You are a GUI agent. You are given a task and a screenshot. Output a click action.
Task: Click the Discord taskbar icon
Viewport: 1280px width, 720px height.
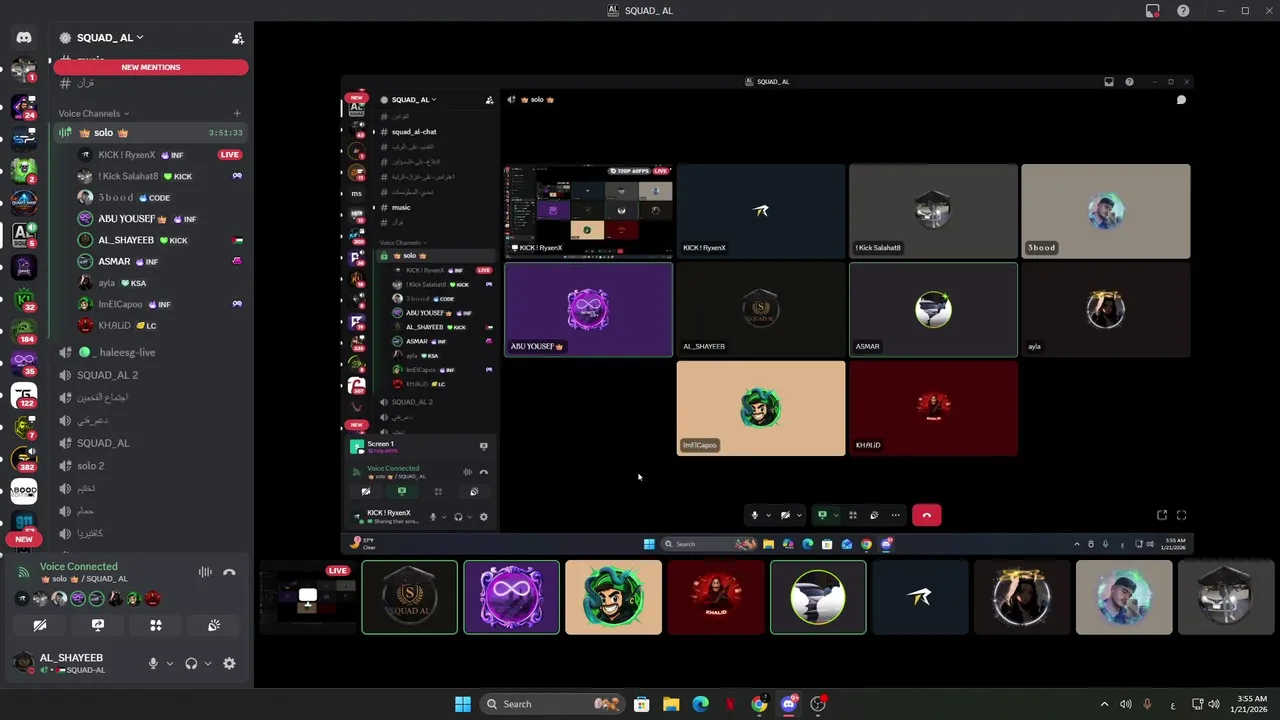tap(788, 704)
